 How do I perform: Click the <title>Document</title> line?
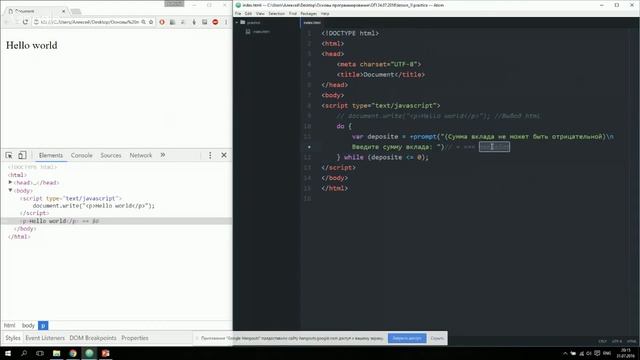381,75
